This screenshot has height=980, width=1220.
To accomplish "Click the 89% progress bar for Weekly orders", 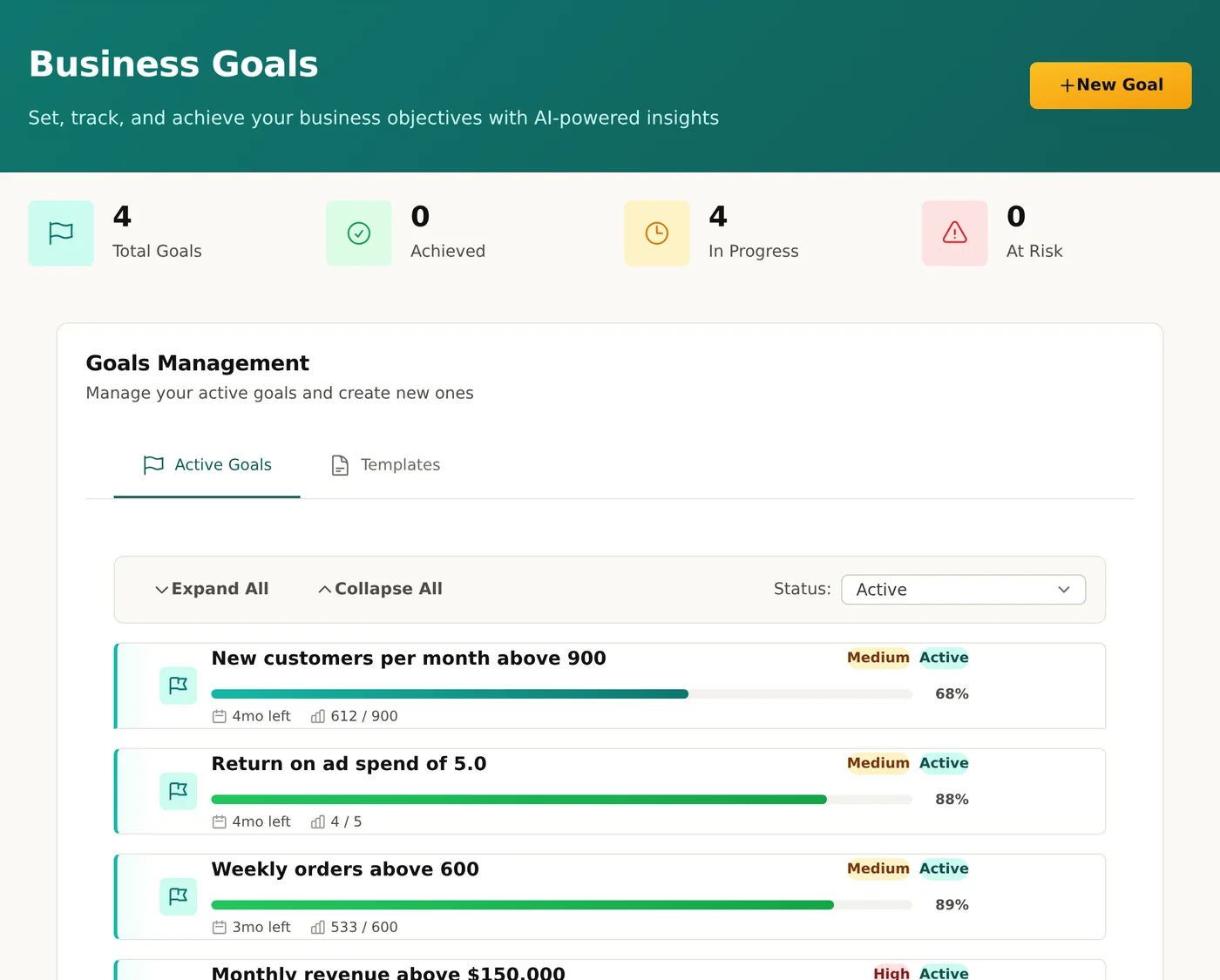I will [562, 905].
